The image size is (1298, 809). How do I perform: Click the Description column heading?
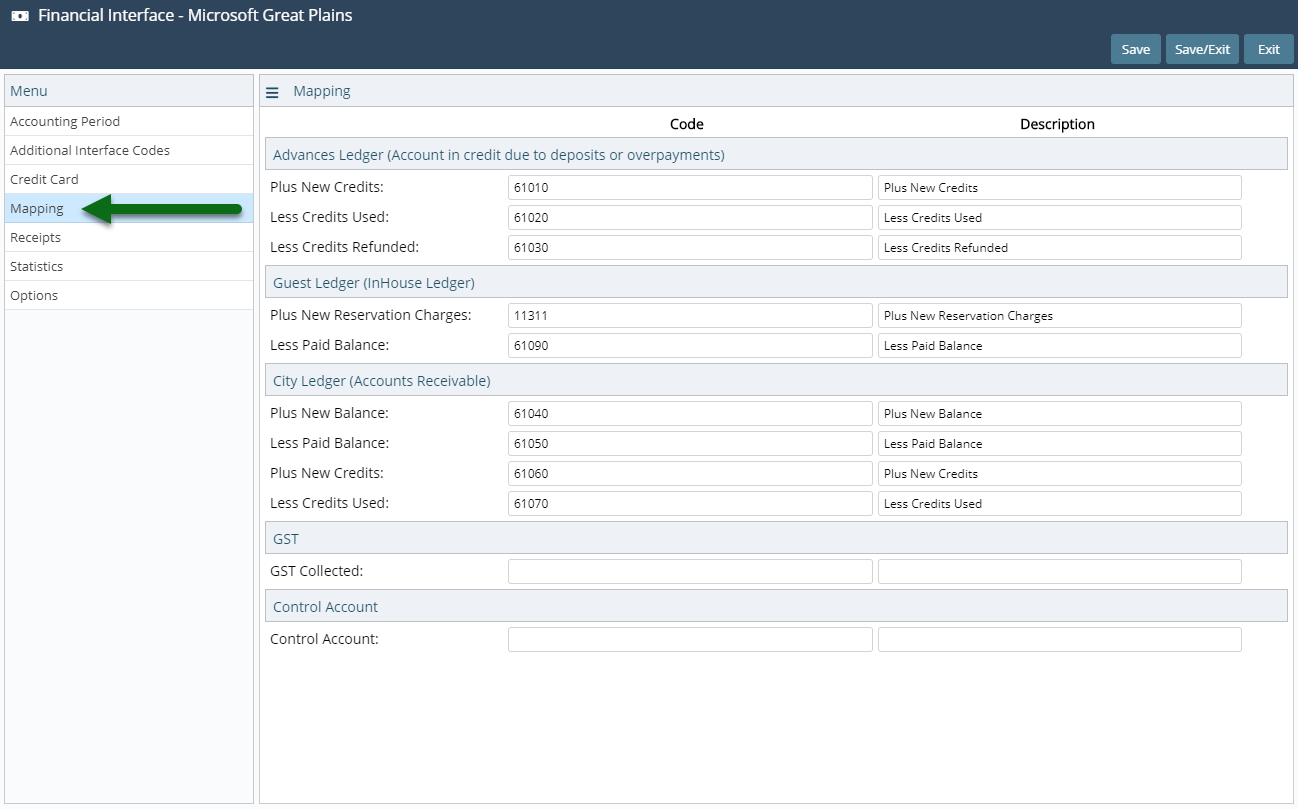pyautogui.click(x=1057, y=124)
